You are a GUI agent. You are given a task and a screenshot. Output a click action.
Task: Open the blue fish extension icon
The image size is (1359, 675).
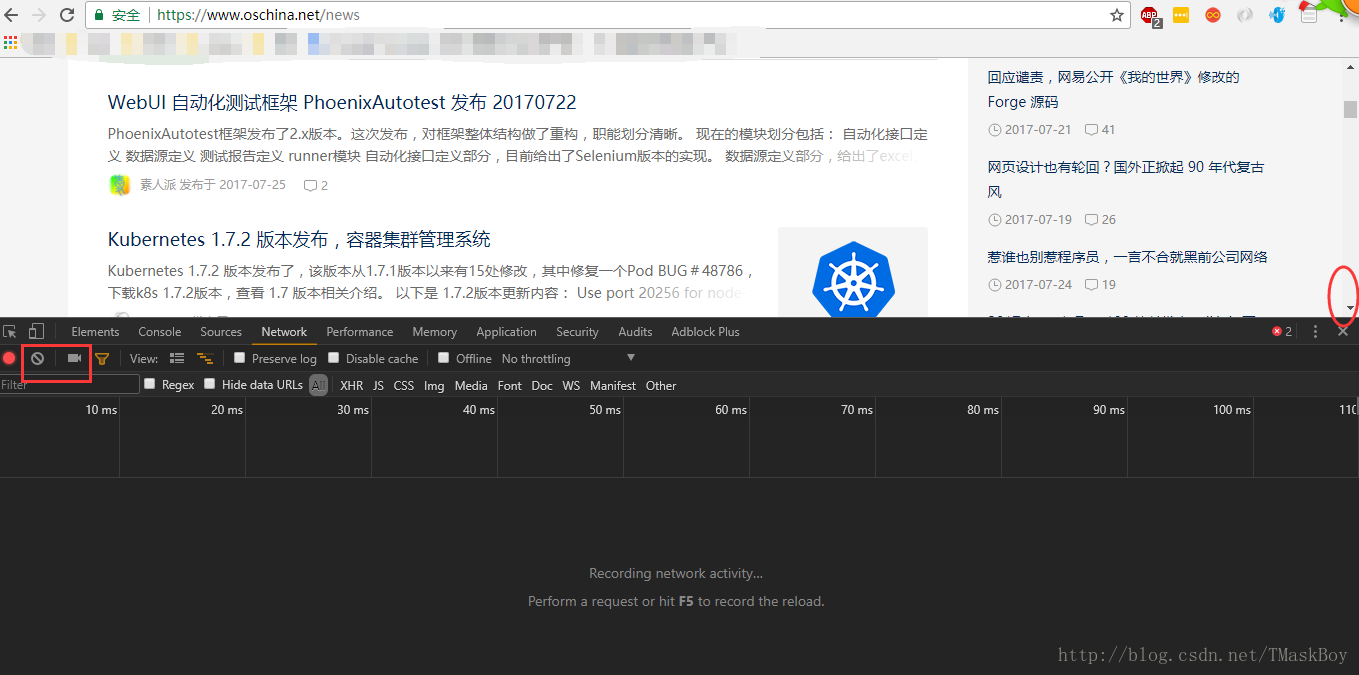(x=1277, y=15)
